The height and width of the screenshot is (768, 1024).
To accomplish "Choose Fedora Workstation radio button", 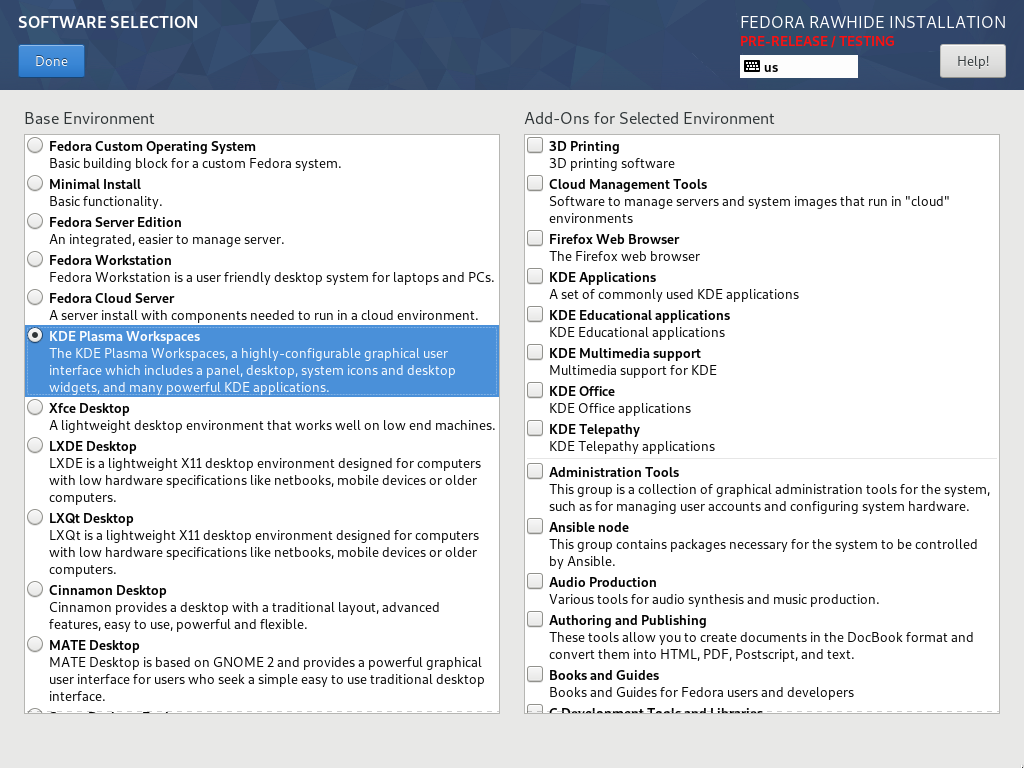I will [x=35, y=259].
